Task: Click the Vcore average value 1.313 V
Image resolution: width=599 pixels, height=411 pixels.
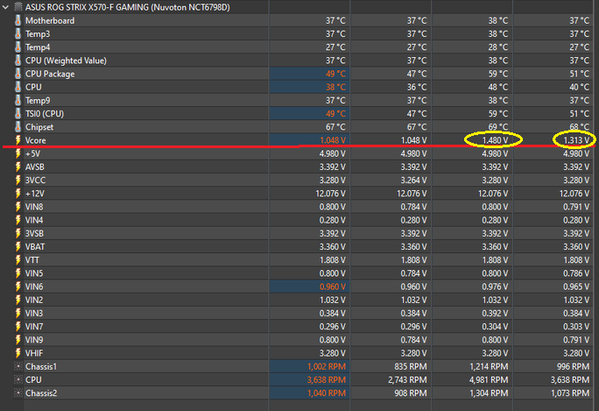Action: 576,140
